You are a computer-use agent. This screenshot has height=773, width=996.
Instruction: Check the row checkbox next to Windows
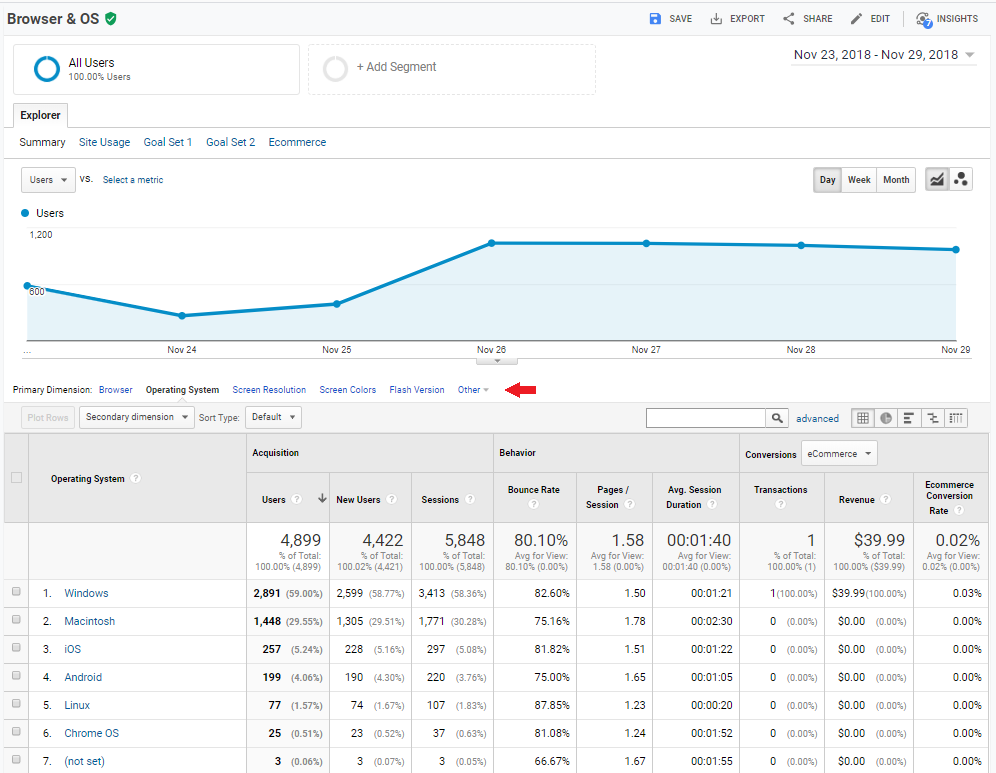[16, 593]
